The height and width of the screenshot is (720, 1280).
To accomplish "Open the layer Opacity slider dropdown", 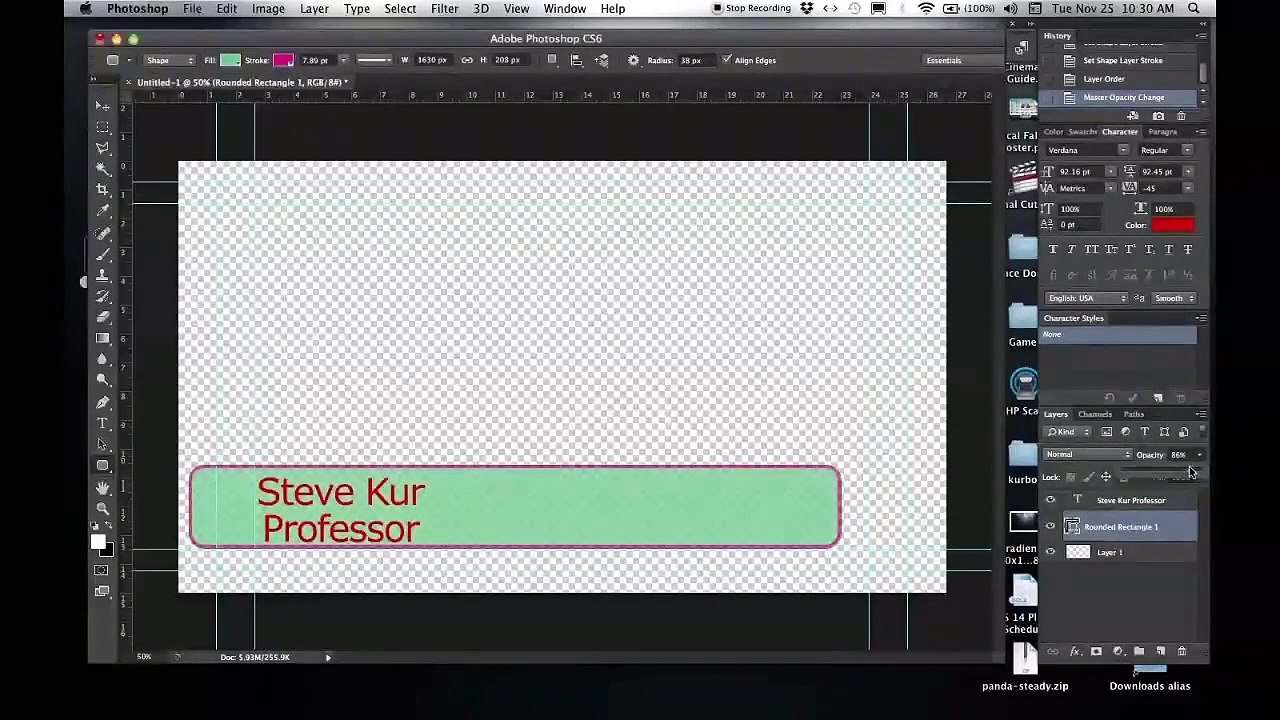I will (1199, 455).
